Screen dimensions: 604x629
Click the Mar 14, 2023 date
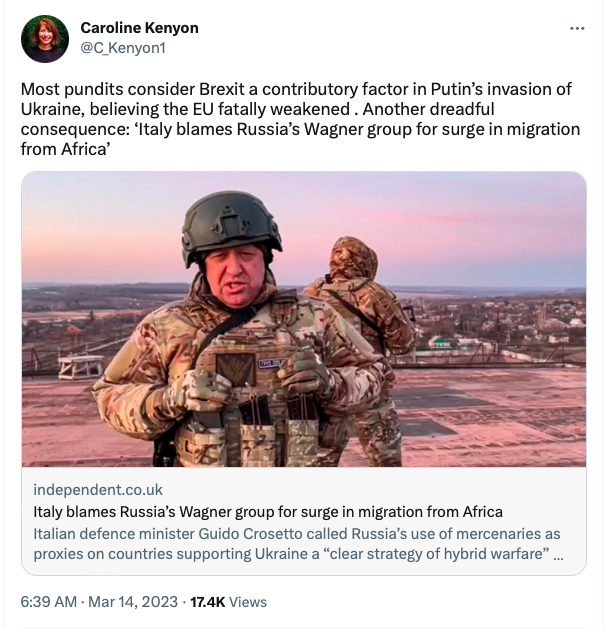pyautogui.click(x=133, y=602)
